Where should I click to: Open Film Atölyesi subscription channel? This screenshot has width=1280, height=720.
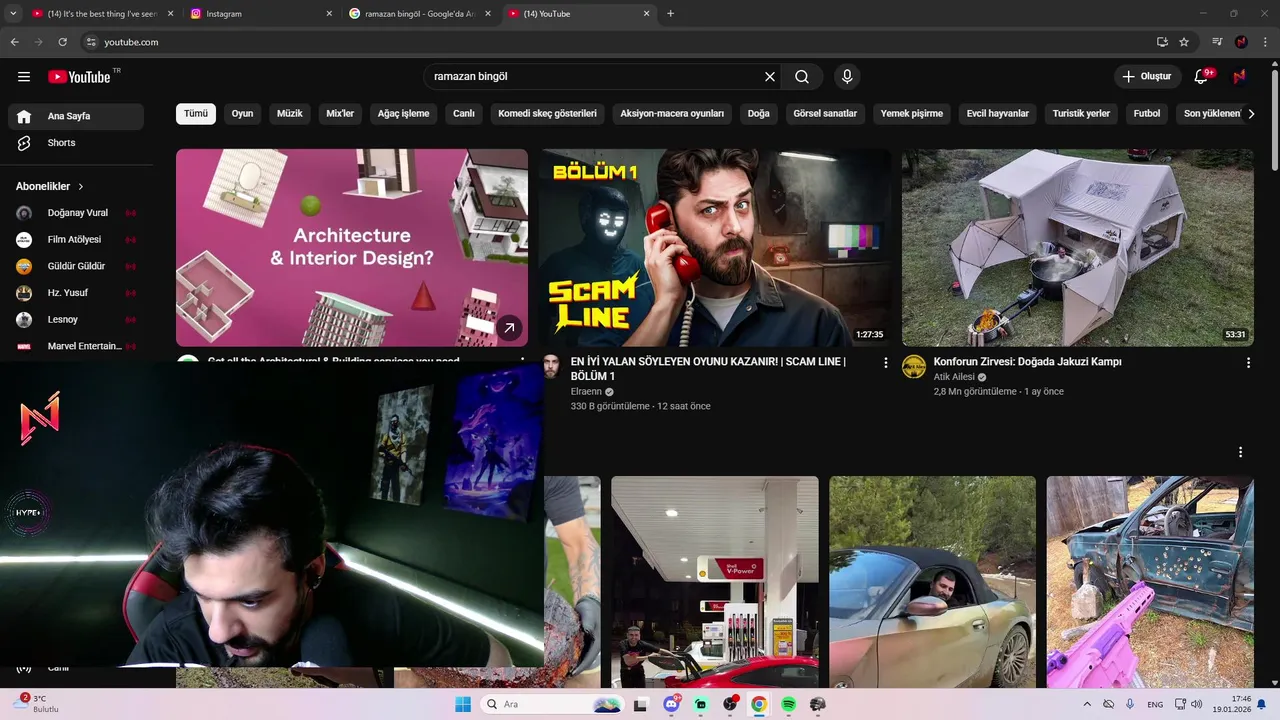point(76,240)
